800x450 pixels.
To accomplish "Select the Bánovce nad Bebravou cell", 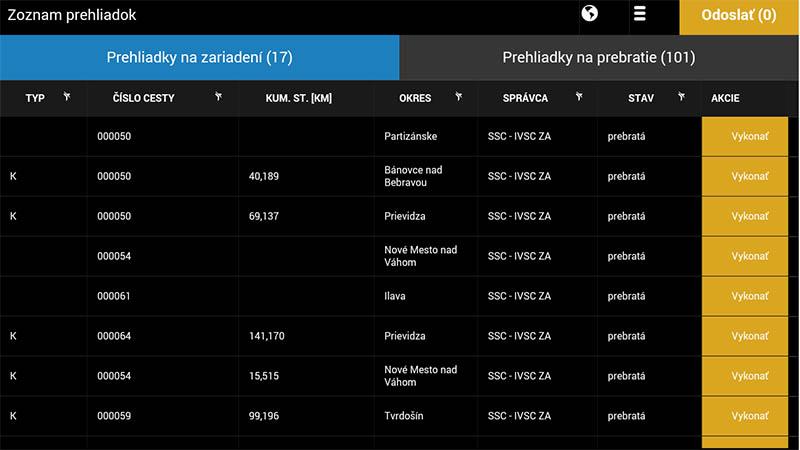I will pyautogui.click(x=413, y=176).
